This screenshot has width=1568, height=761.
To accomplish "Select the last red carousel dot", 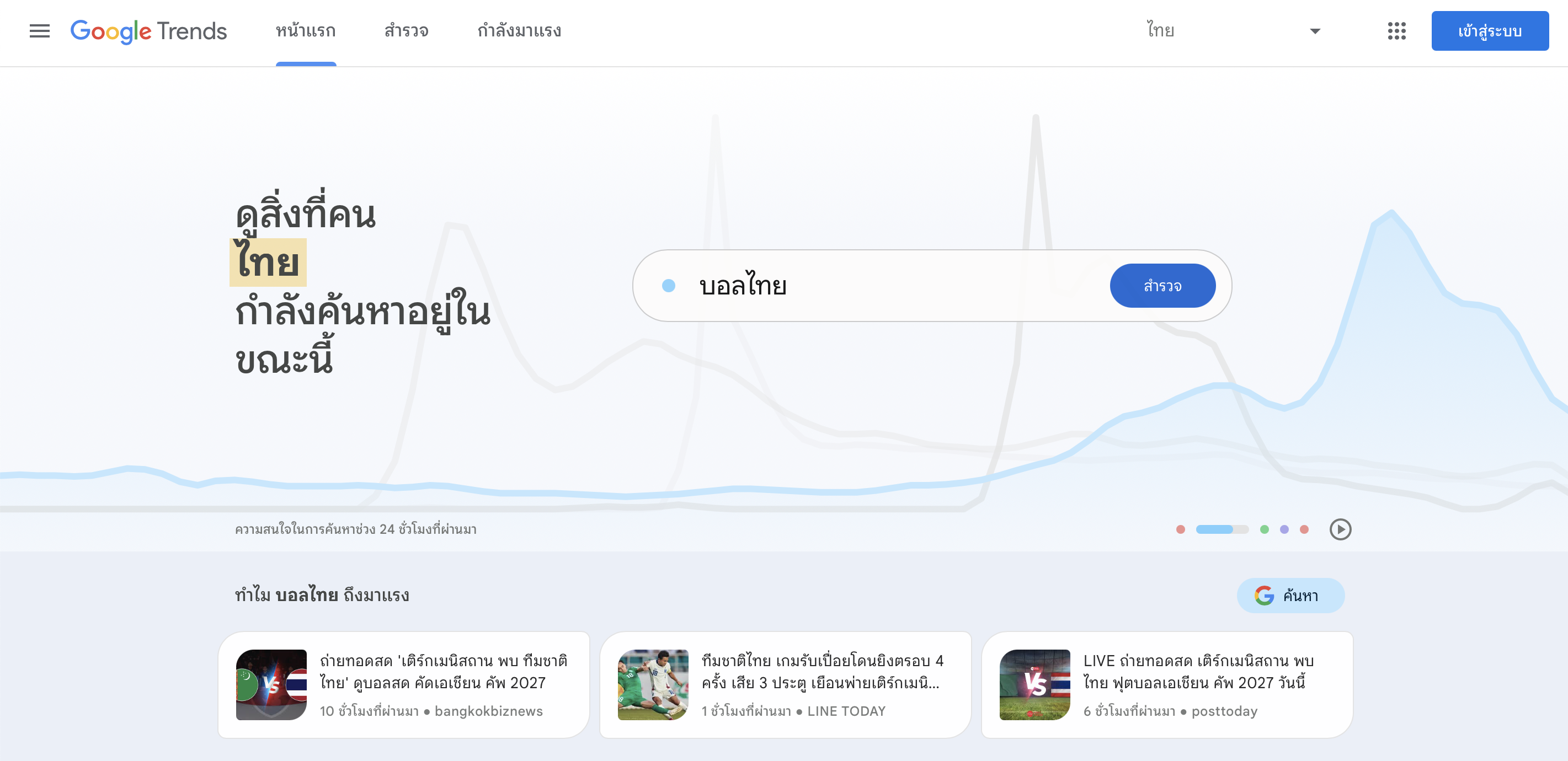I will [1304, 529].
